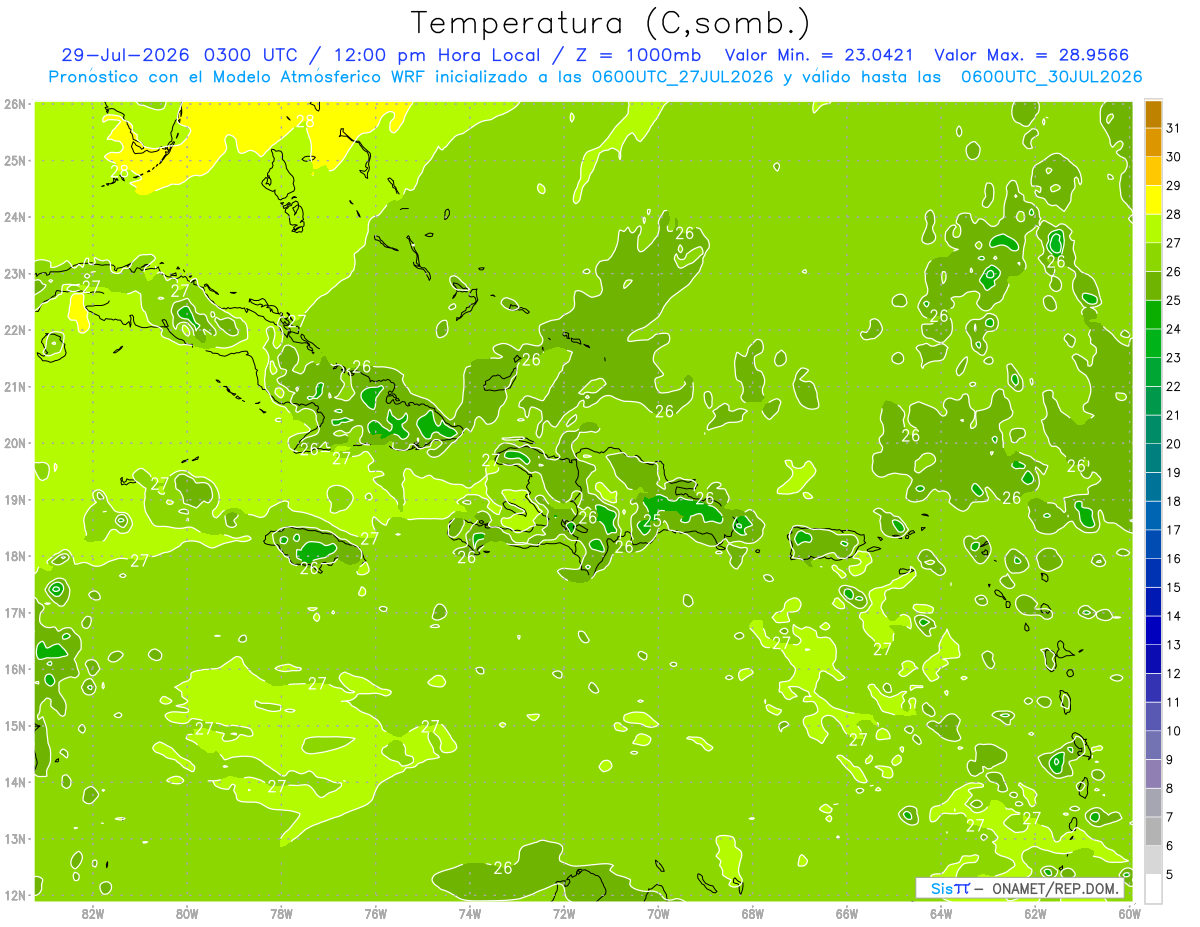1200x927 pixels.
Task: Click the 29 label on the color scale
Action: point(1174,185)
